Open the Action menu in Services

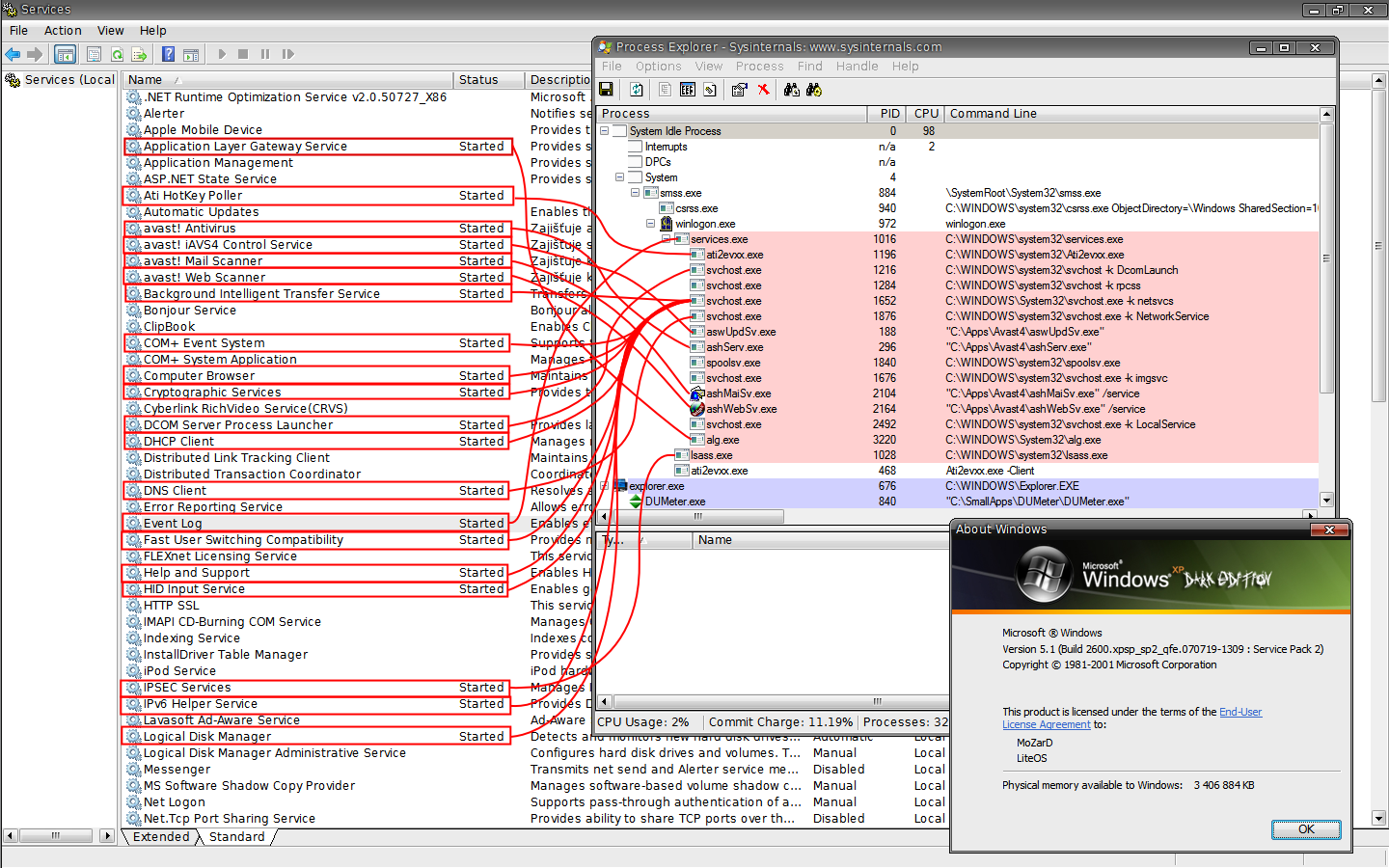point(63,31)
